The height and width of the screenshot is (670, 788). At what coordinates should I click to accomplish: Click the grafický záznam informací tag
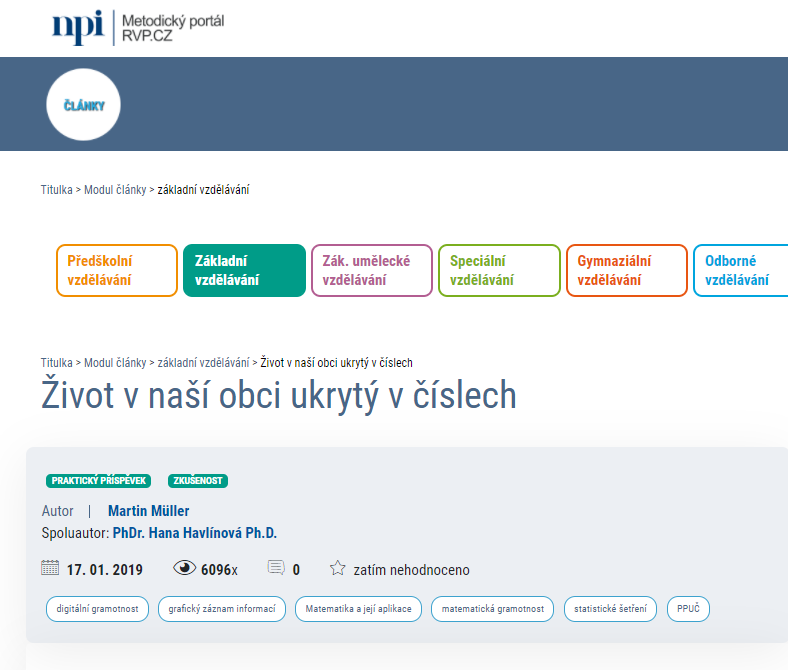point(222,609)
